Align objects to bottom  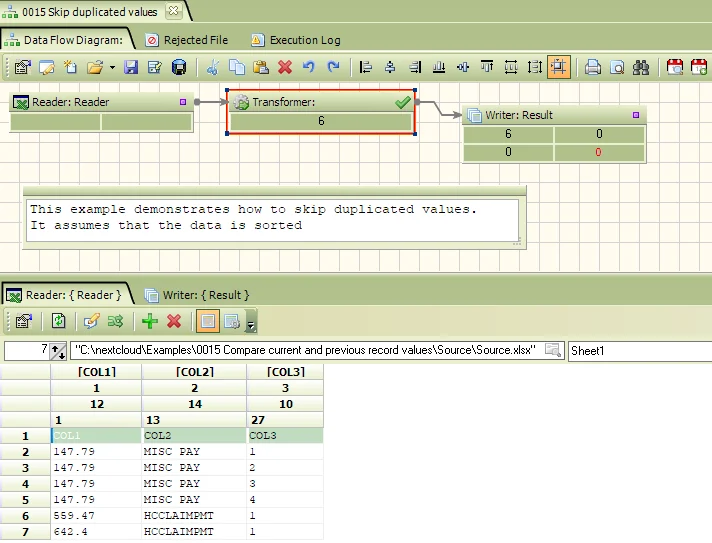(x=439, y=68)
